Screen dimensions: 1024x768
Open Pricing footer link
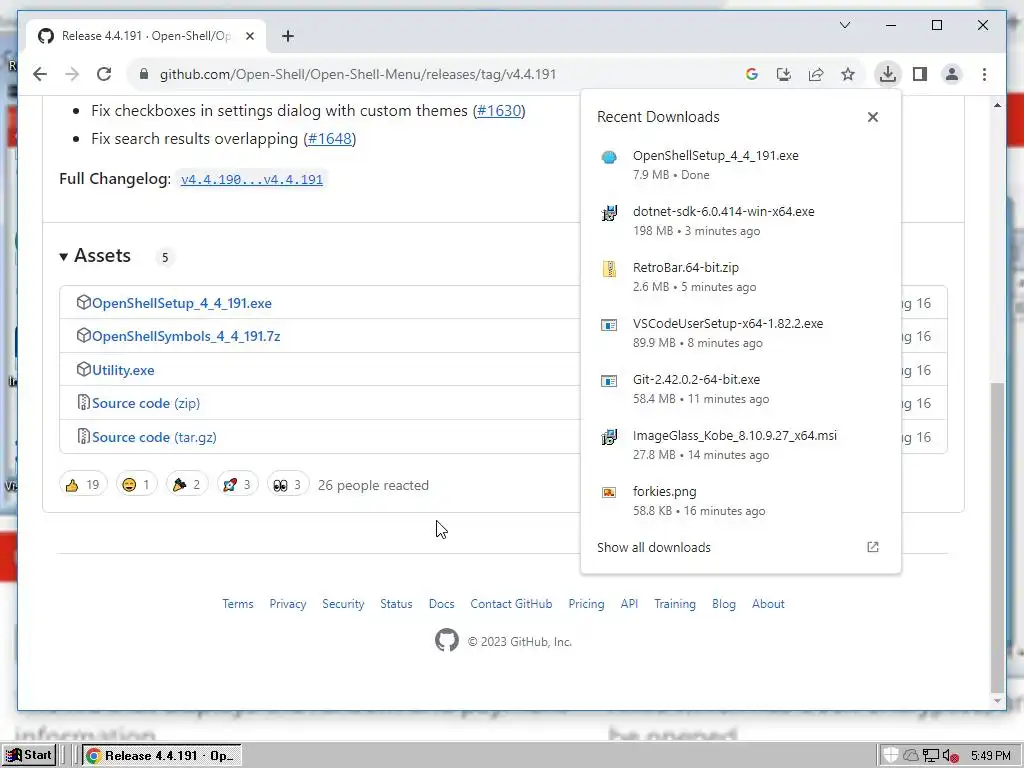586,604
